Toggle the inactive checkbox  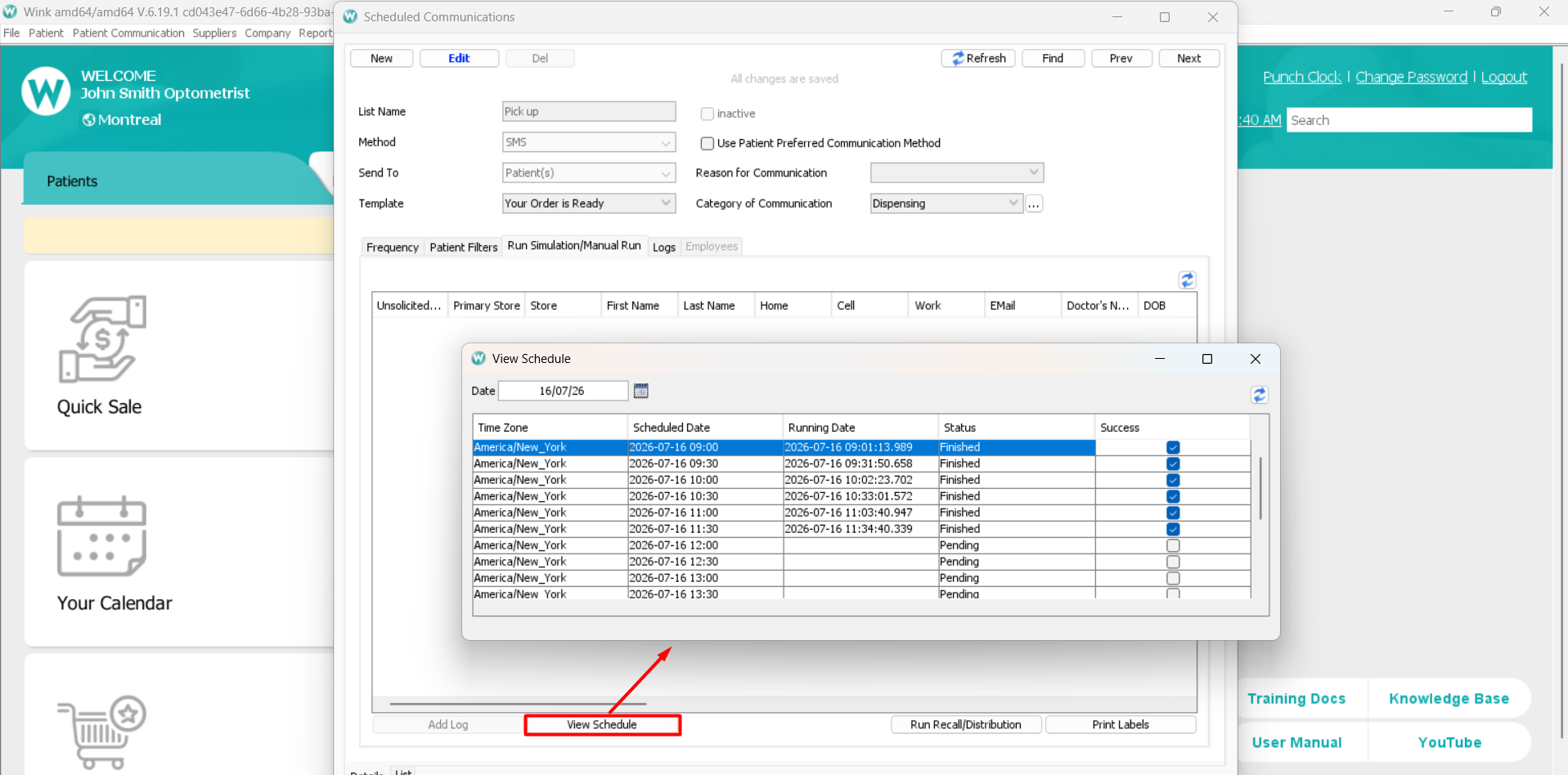[708, 114]
